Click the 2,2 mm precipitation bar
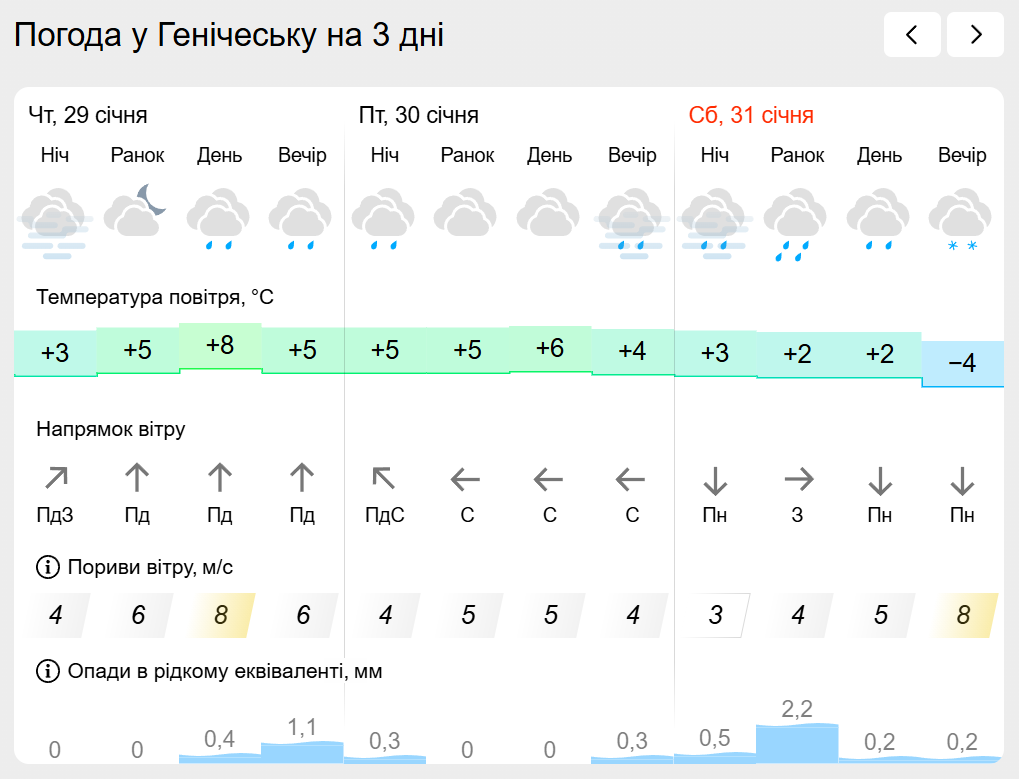Image resolution: width=1019 pixels, height=779 pixels. click(x=797, y=743)
